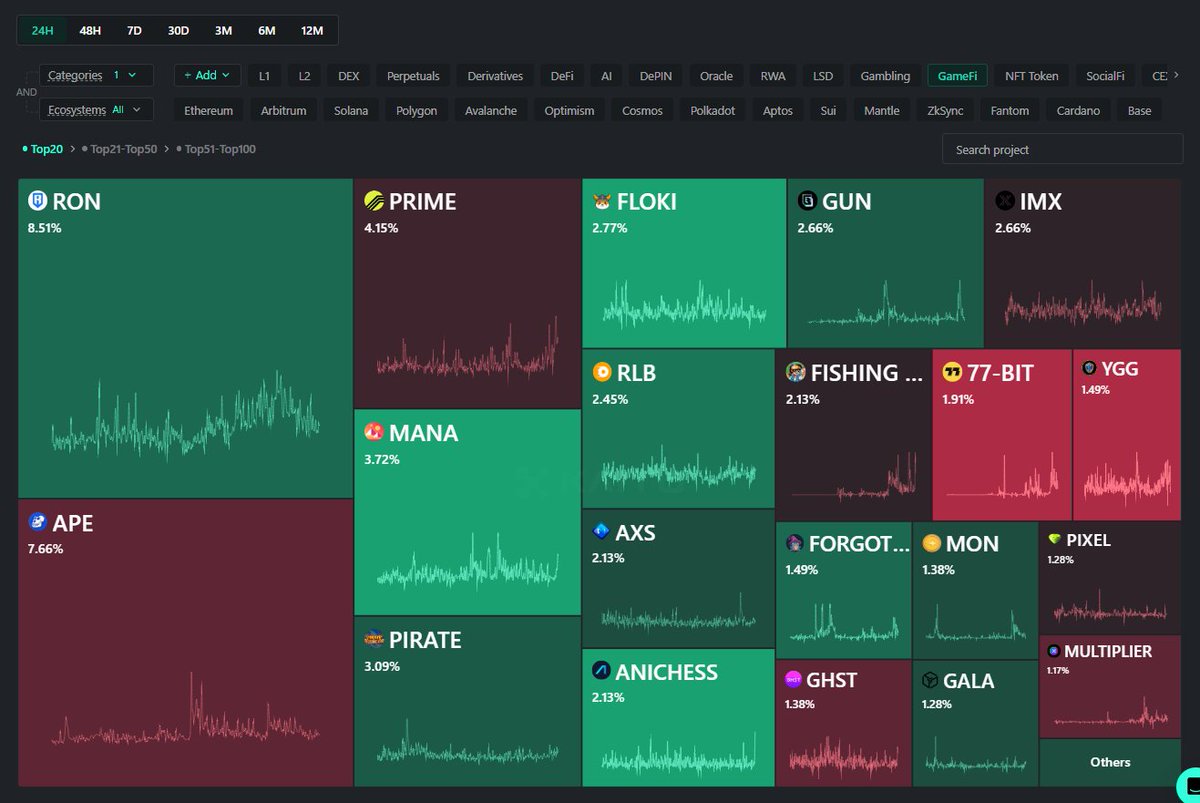Click the FISHING token avatar icon
This screenshot has height=803, width=1200.
[x=795, y=372]
